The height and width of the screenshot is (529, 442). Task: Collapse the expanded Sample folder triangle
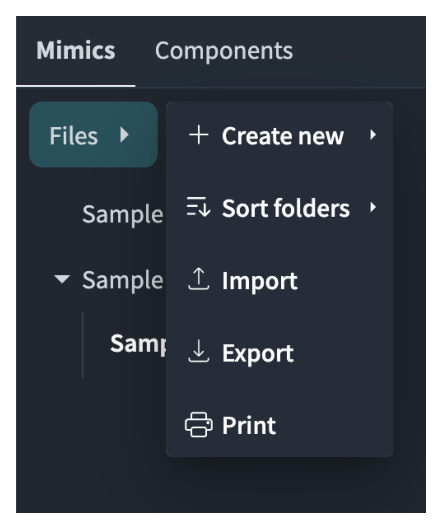[x=62, y=279]
